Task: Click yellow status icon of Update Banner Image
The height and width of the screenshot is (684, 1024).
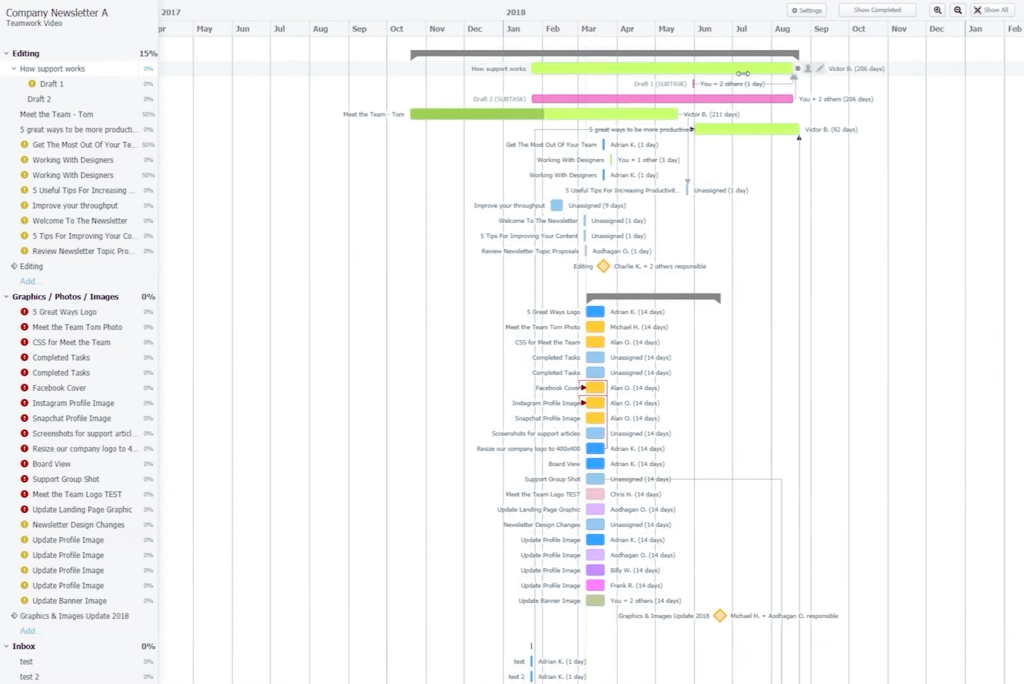Action: click(24, 600)
